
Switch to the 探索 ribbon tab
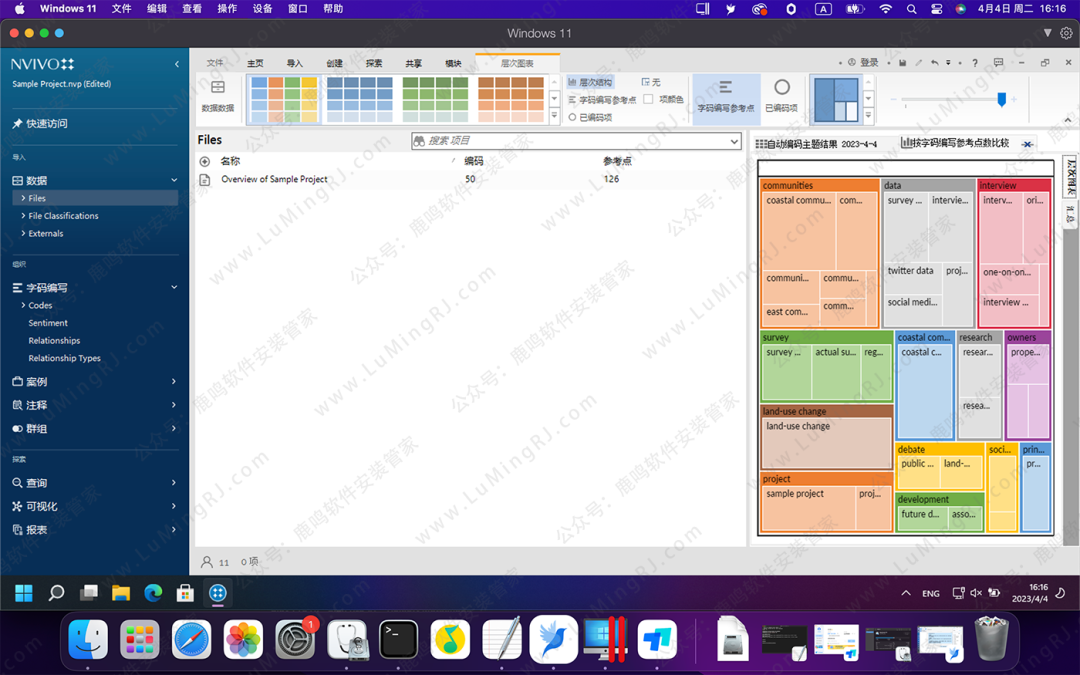click(374, 63)
